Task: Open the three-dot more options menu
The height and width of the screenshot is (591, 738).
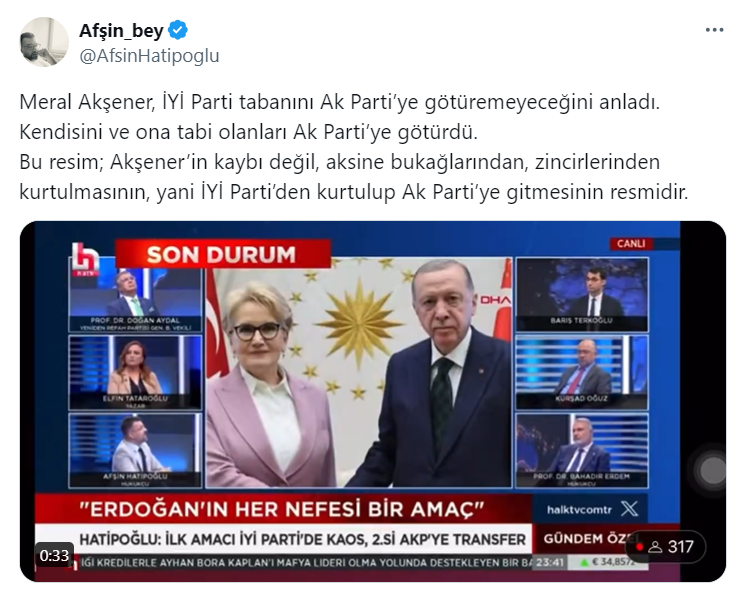Action: pos(714,30)
